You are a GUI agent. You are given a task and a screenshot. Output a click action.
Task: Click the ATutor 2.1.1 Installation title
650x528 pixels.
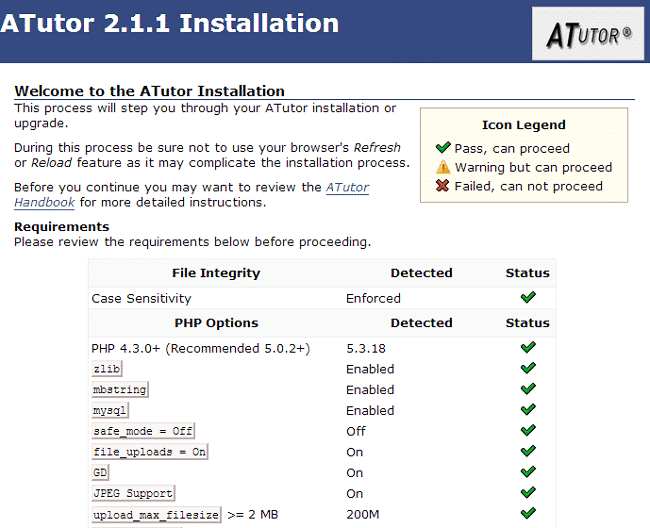[170, 23]
